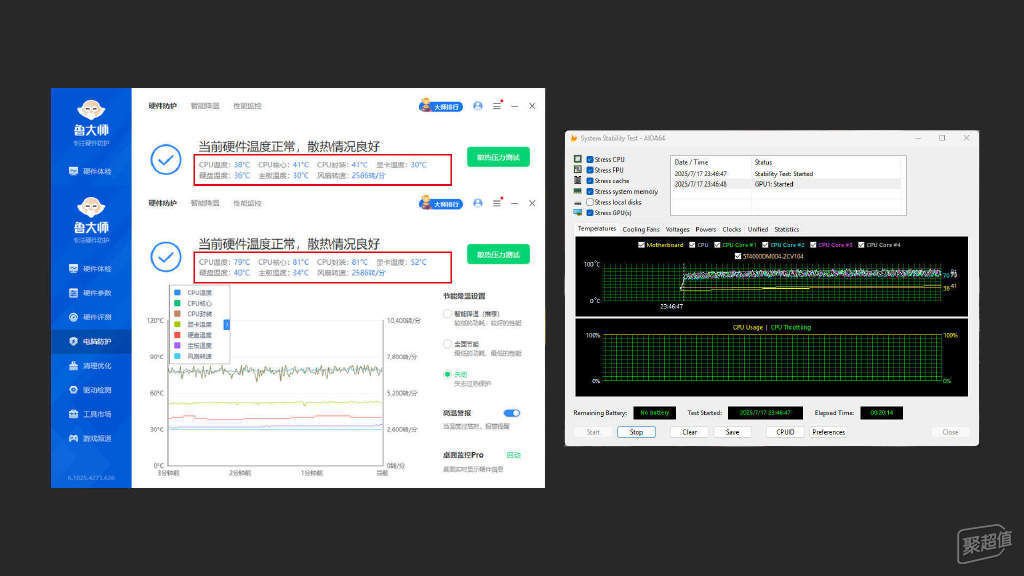Select the 关闭 energy-saving radio option
This screenshot has width=1024, height=576.
click(x=447, y=374)
